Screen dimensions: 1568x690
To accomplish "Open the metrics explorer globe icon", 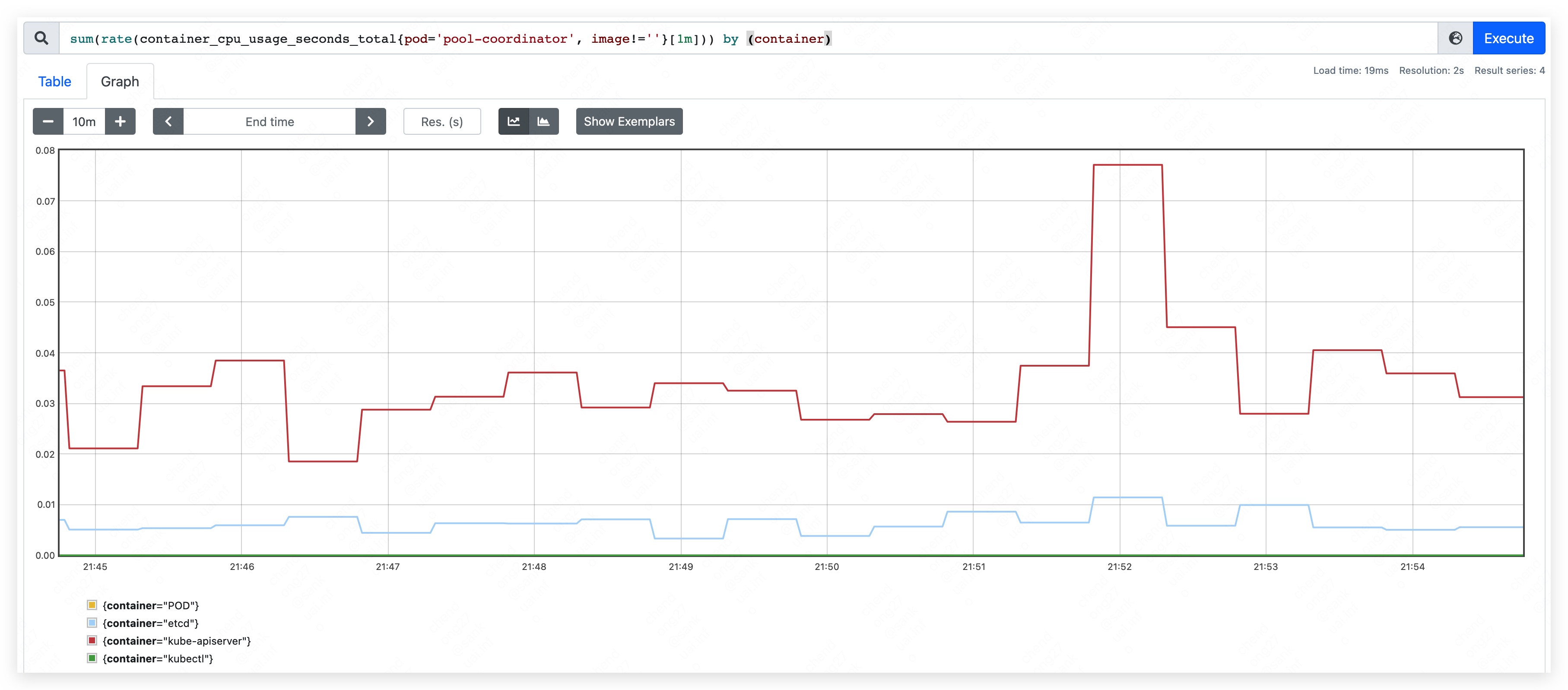I will (x=1455, y=38).
